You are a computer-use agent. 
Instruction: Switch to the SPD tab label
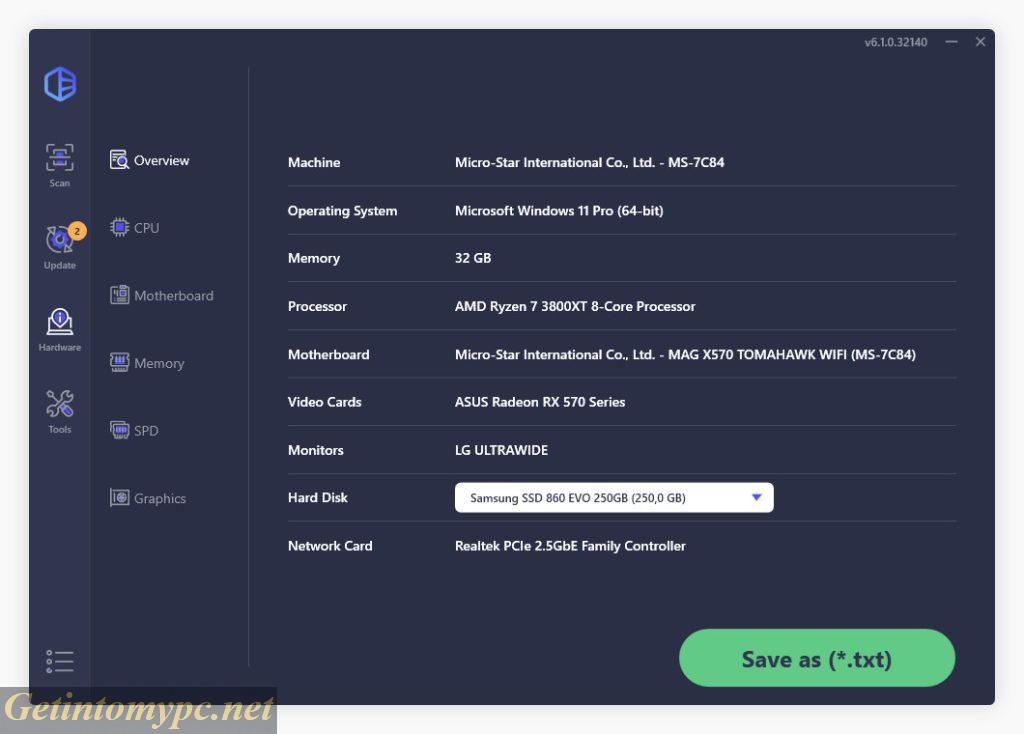click(x=146, y=431)
